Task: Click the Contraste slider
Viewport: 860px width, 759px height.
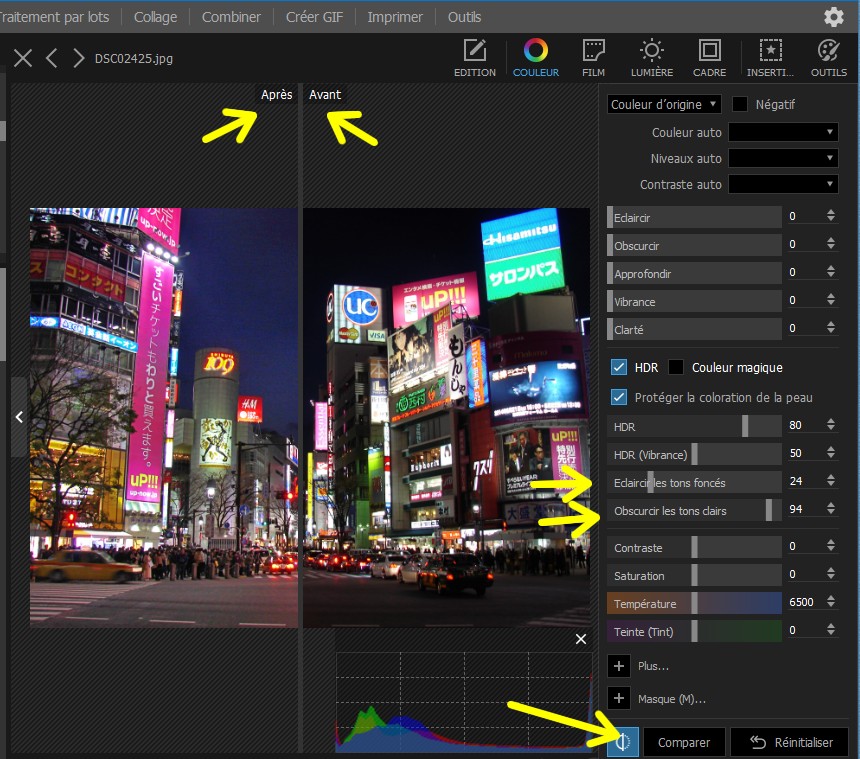Action: (x=694, y=547)
